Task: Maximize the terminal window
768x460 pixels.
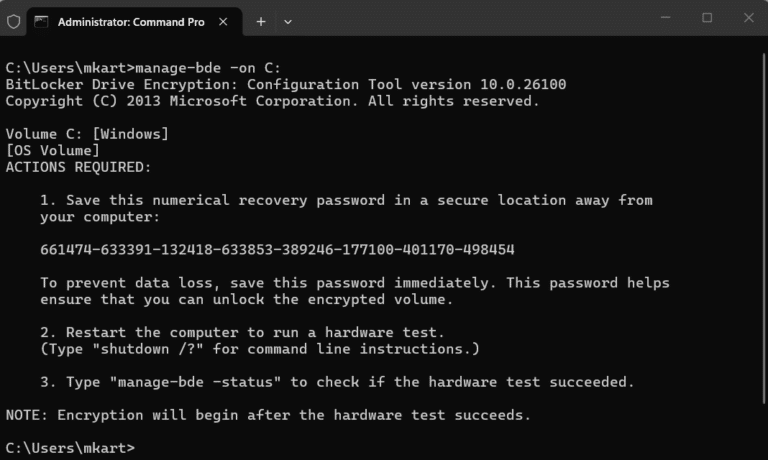Action: coord(707,18)
